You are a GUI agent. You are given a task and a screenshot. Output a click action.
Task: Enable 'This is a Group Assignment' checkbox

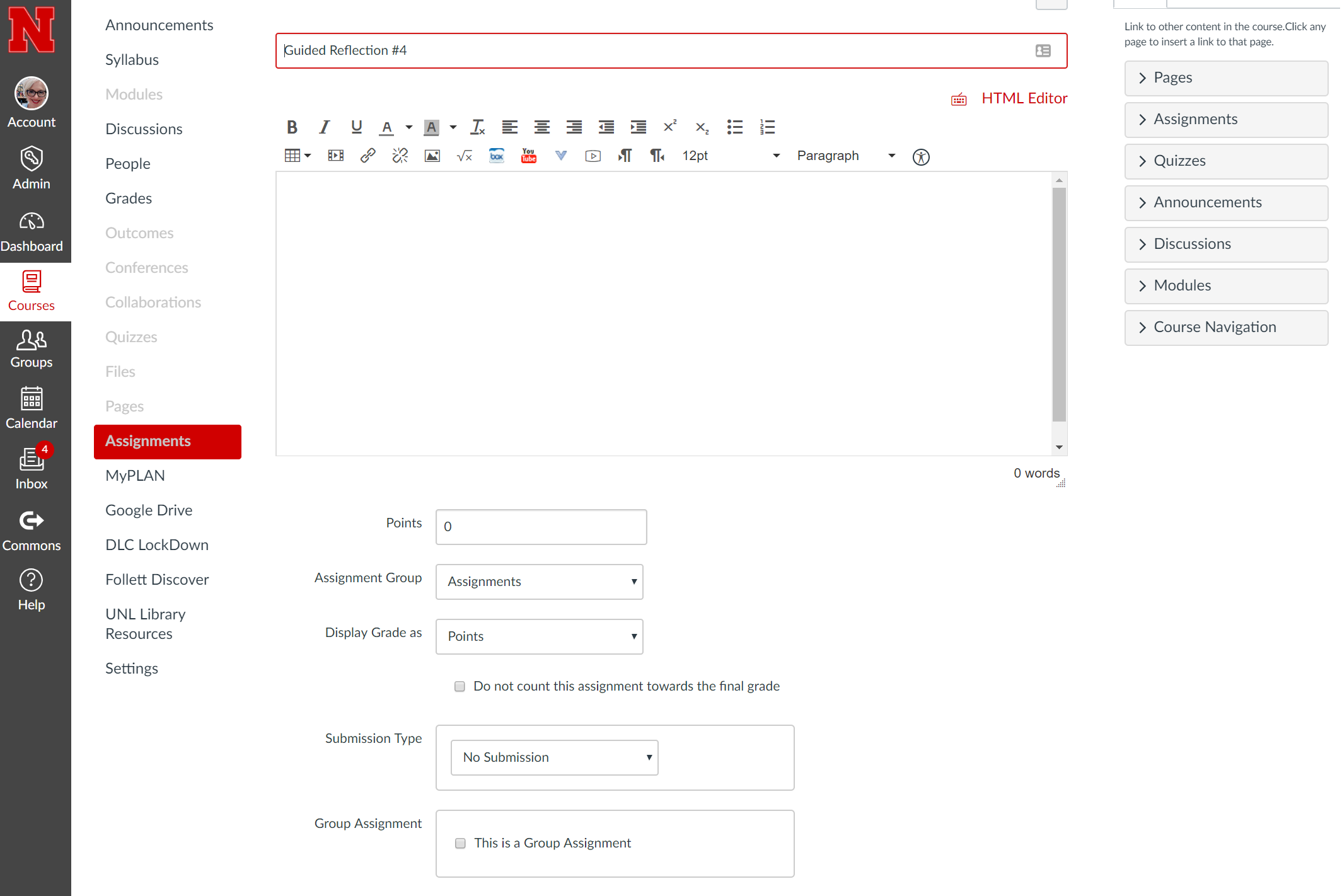click(460, 843)
